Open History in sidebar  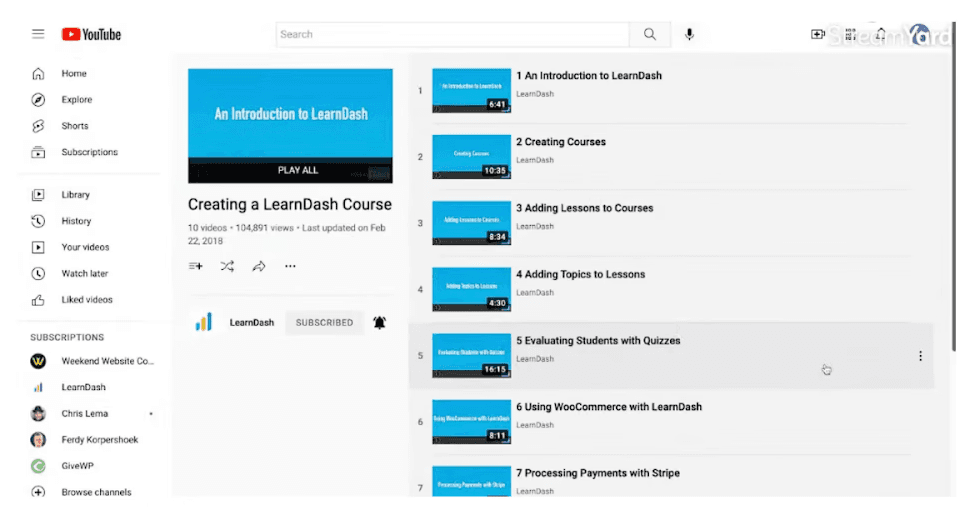pos(76,221)
